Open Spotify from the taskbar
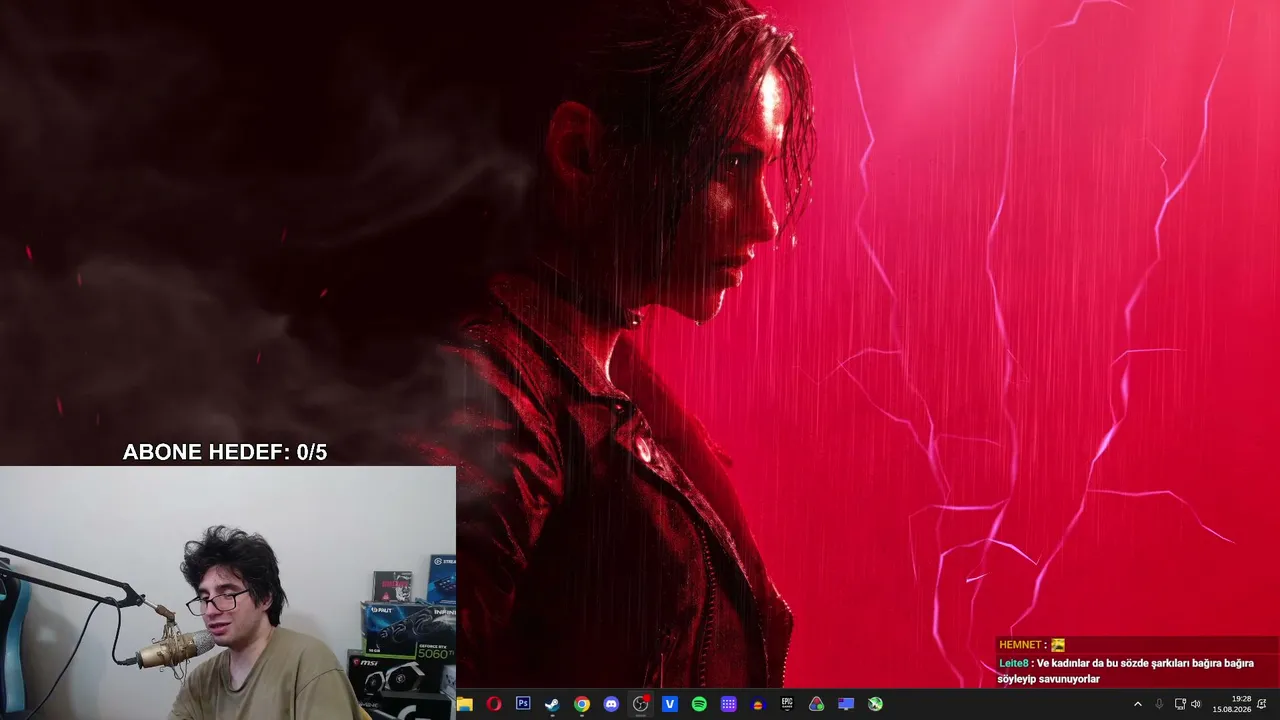Image resolution: width=1280 pixels, height=720 pixels. (x=699, y=704)
